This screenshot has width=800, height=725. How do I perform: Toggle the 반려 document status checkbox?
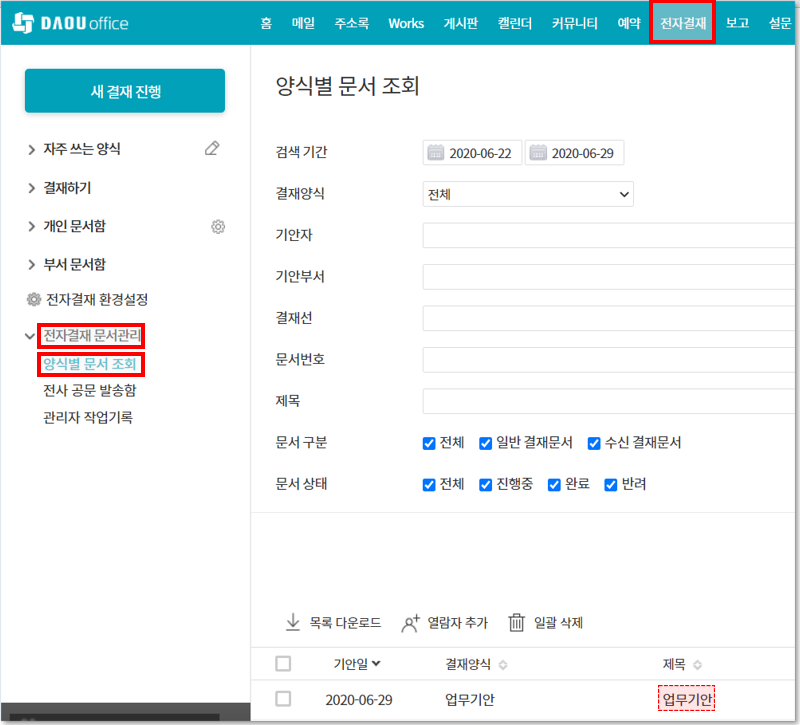pyautogui.click(x=611, y=485)
